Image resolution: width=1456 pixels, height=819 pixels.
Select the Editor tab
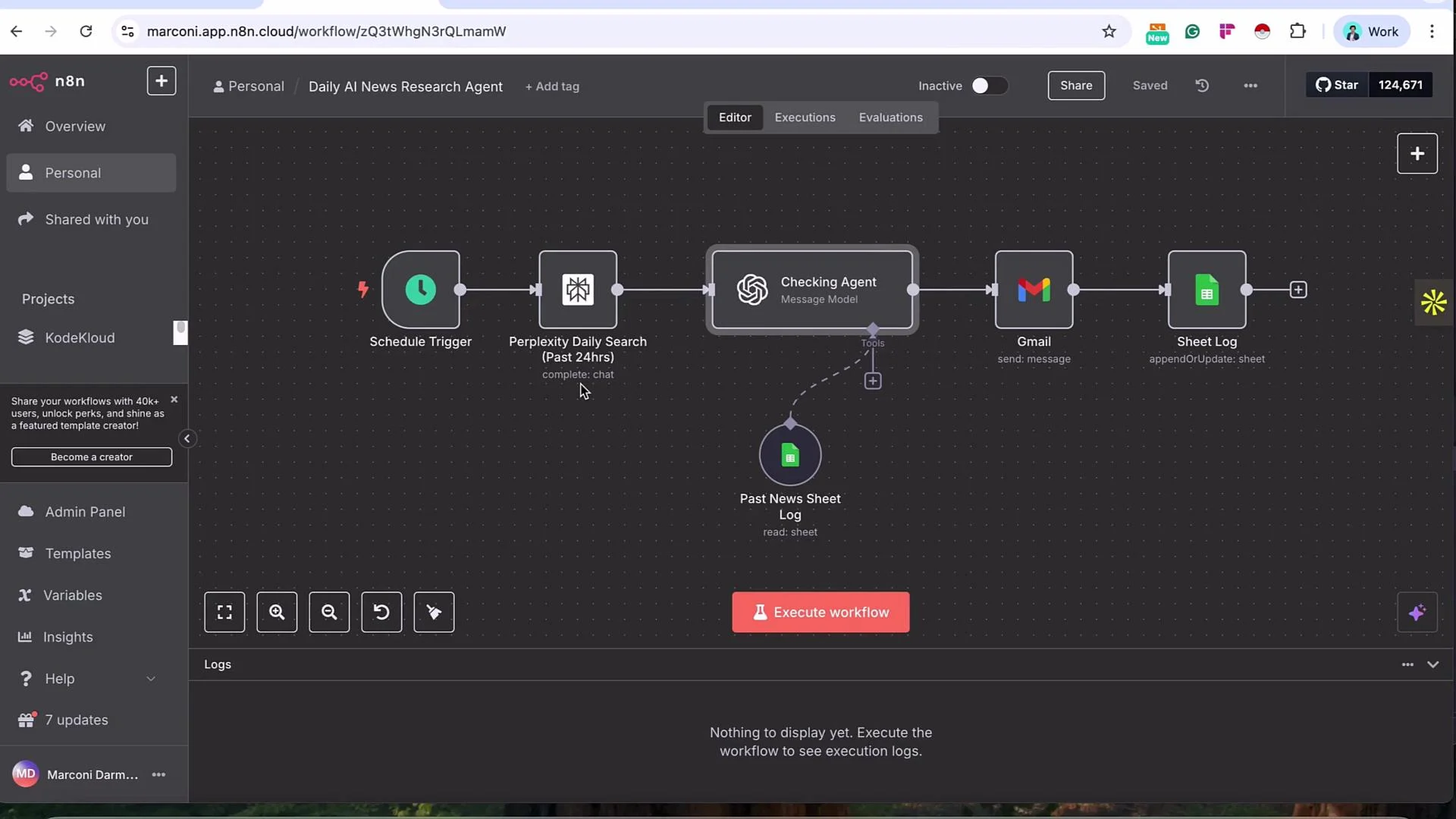[x=735, y=118]
